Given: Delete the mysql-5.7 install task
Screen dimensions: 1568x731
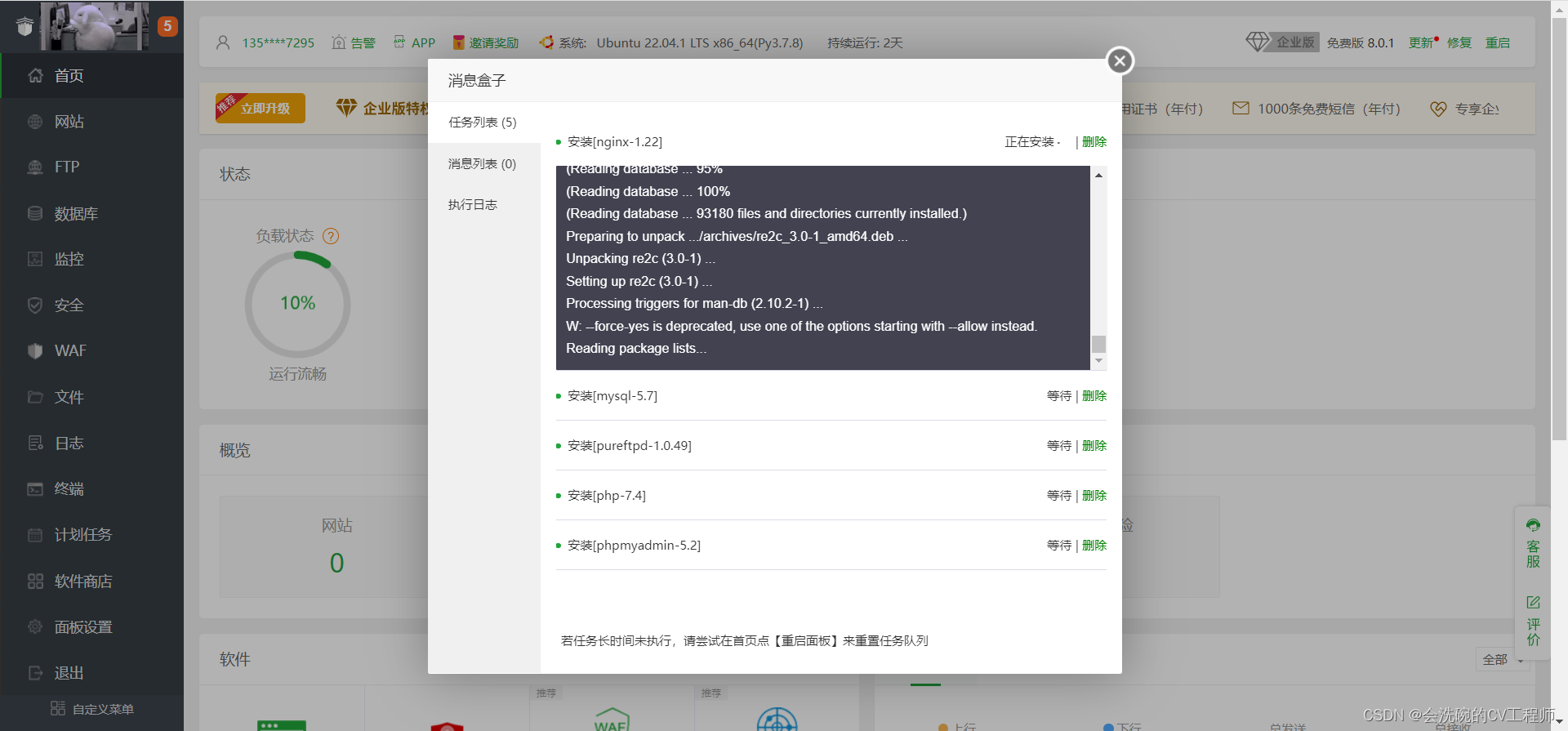Looking at the screenshot, I should 1094,396.
